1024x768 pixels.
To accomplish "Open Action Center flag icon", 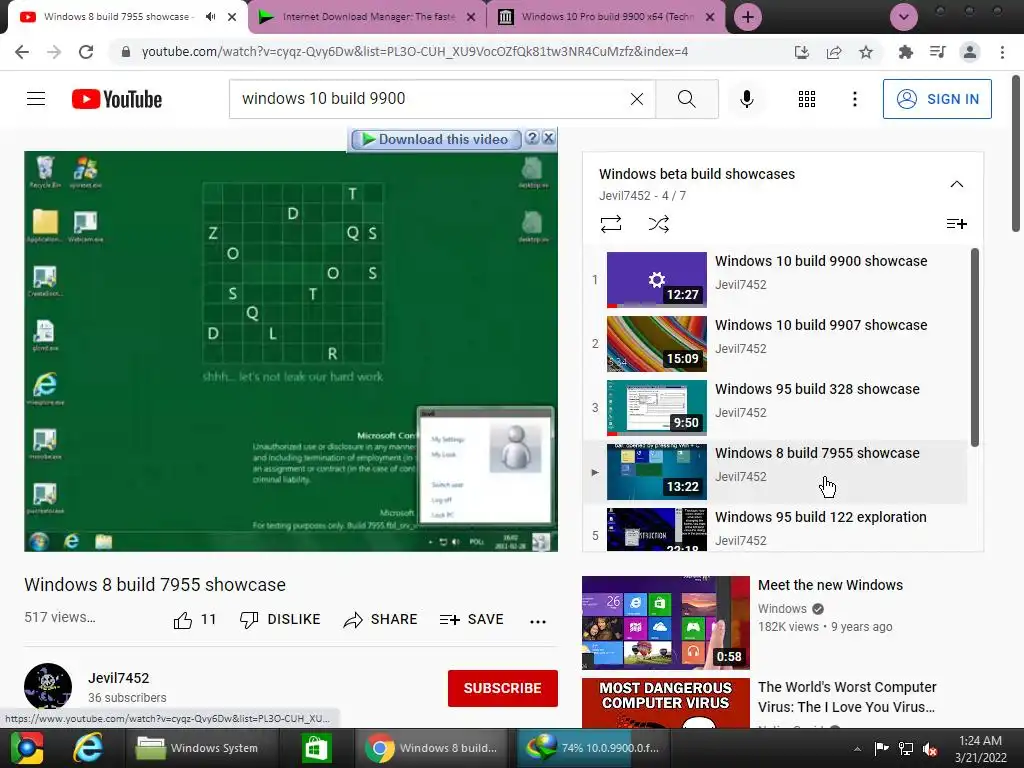I will point(882,748).
